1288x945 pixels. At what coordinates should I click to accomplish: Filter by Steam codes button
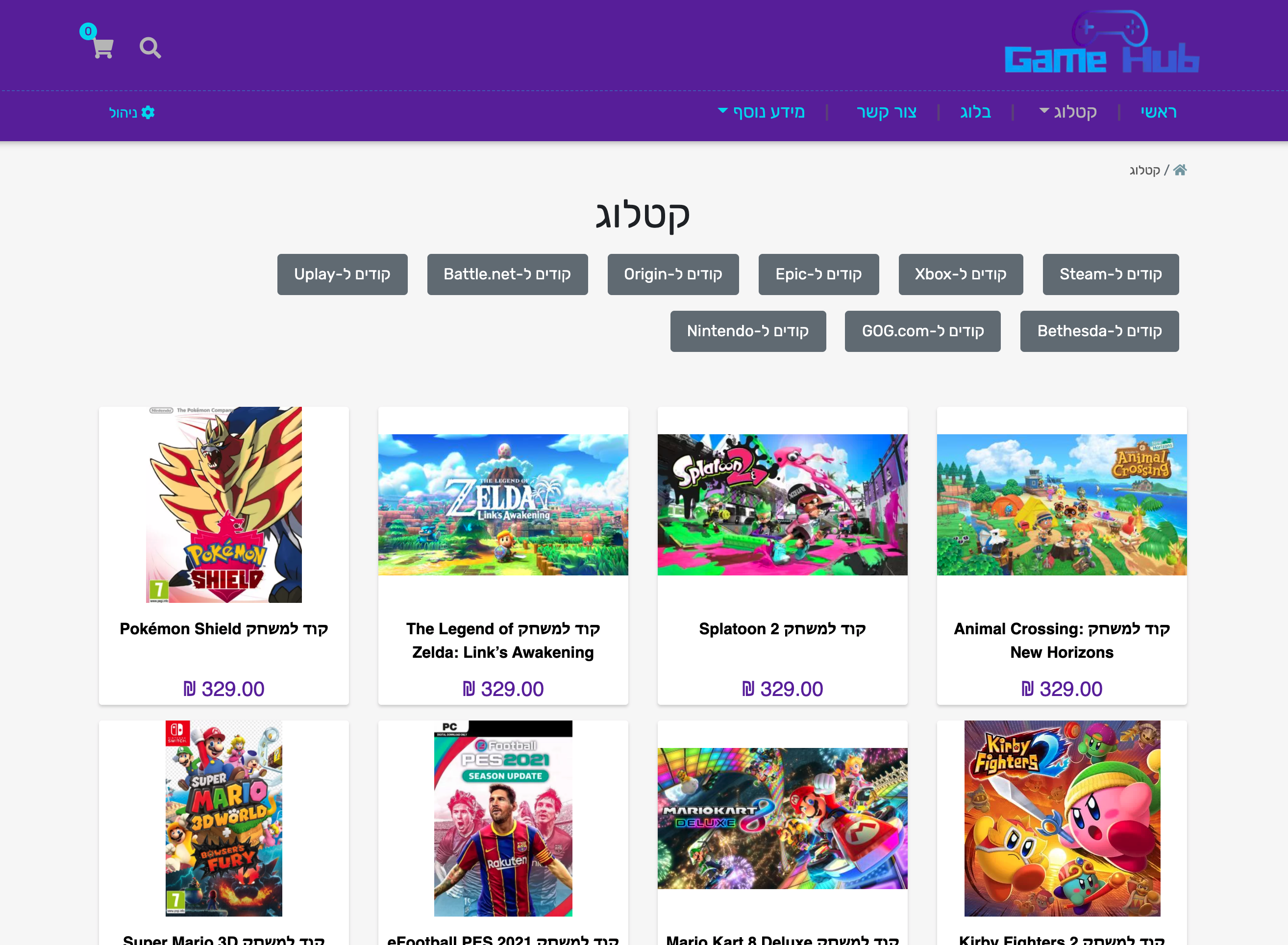click(1110, 274)
